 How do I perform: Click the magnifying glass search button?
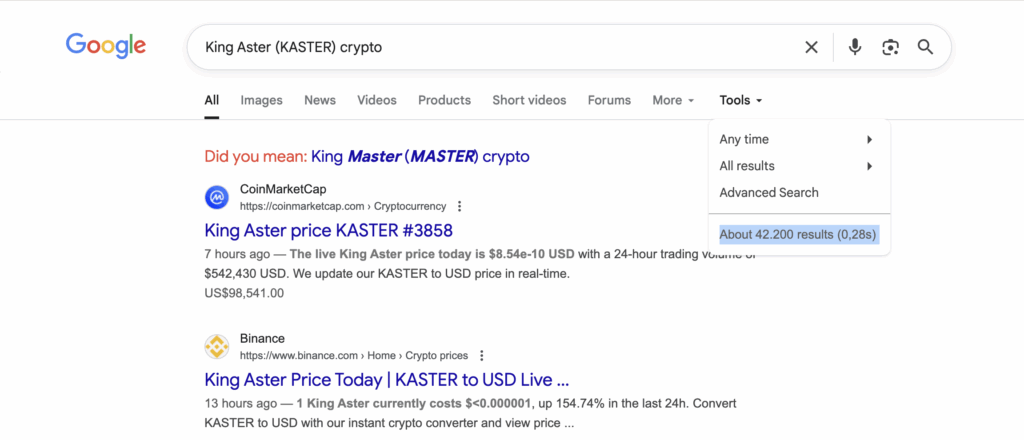[925, 47]
